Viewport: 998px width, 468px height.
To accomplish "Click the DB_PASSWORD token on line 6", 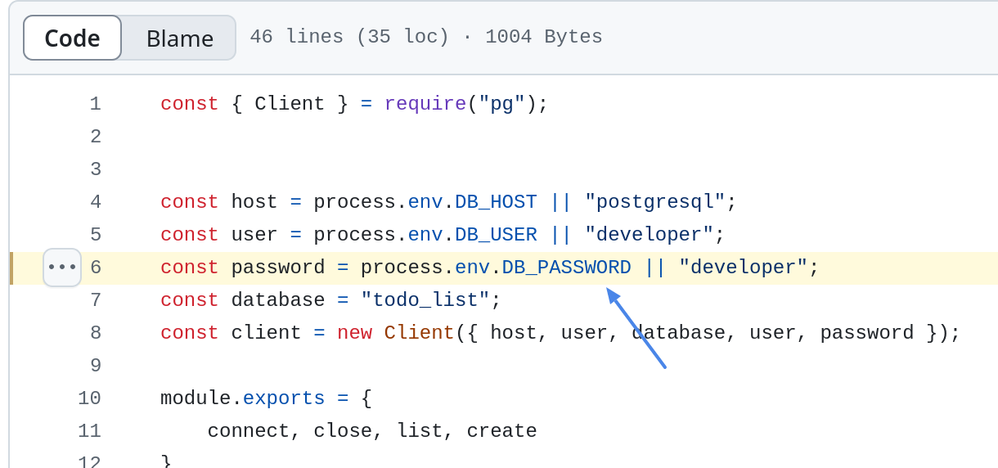I will [x=566, y=268].
